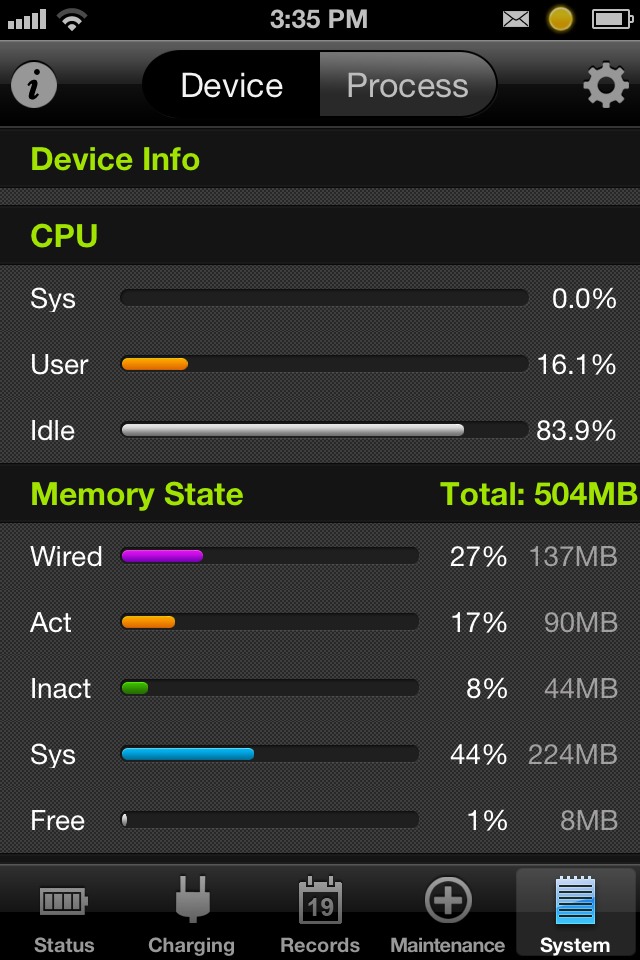Image resolution: width=640 pixels, height=960 pixels.
Task: Open settings via the gear icon
Action: point(606,86)
